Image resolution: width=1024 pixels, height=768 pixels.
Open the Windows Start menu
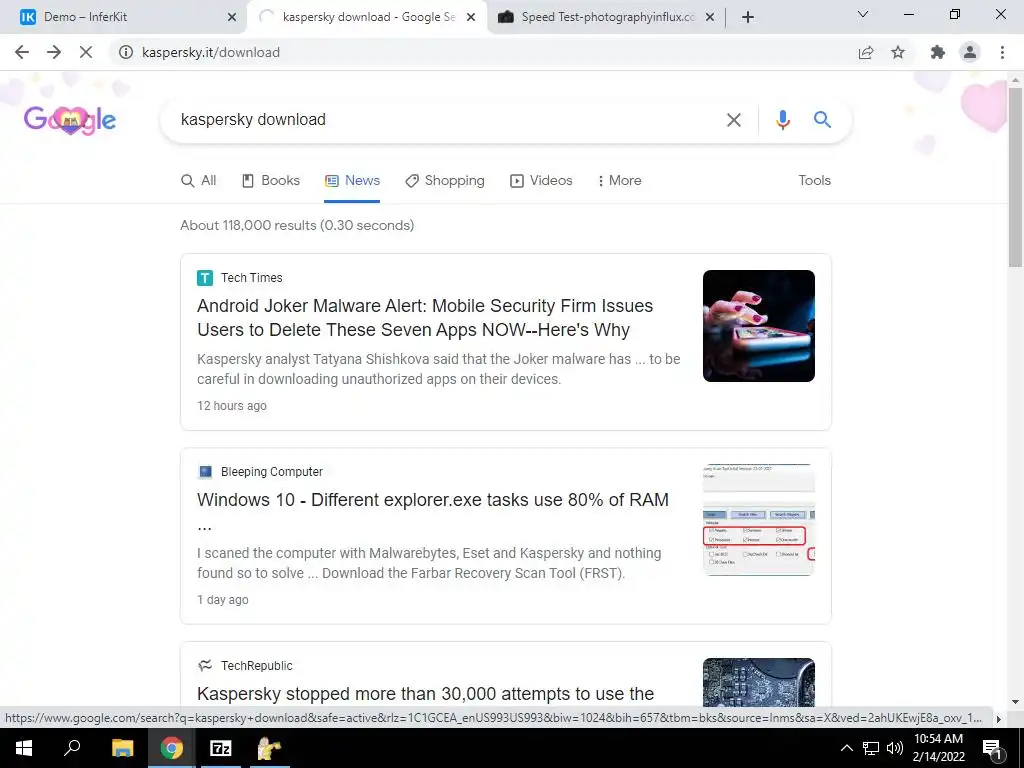[24, 748]
